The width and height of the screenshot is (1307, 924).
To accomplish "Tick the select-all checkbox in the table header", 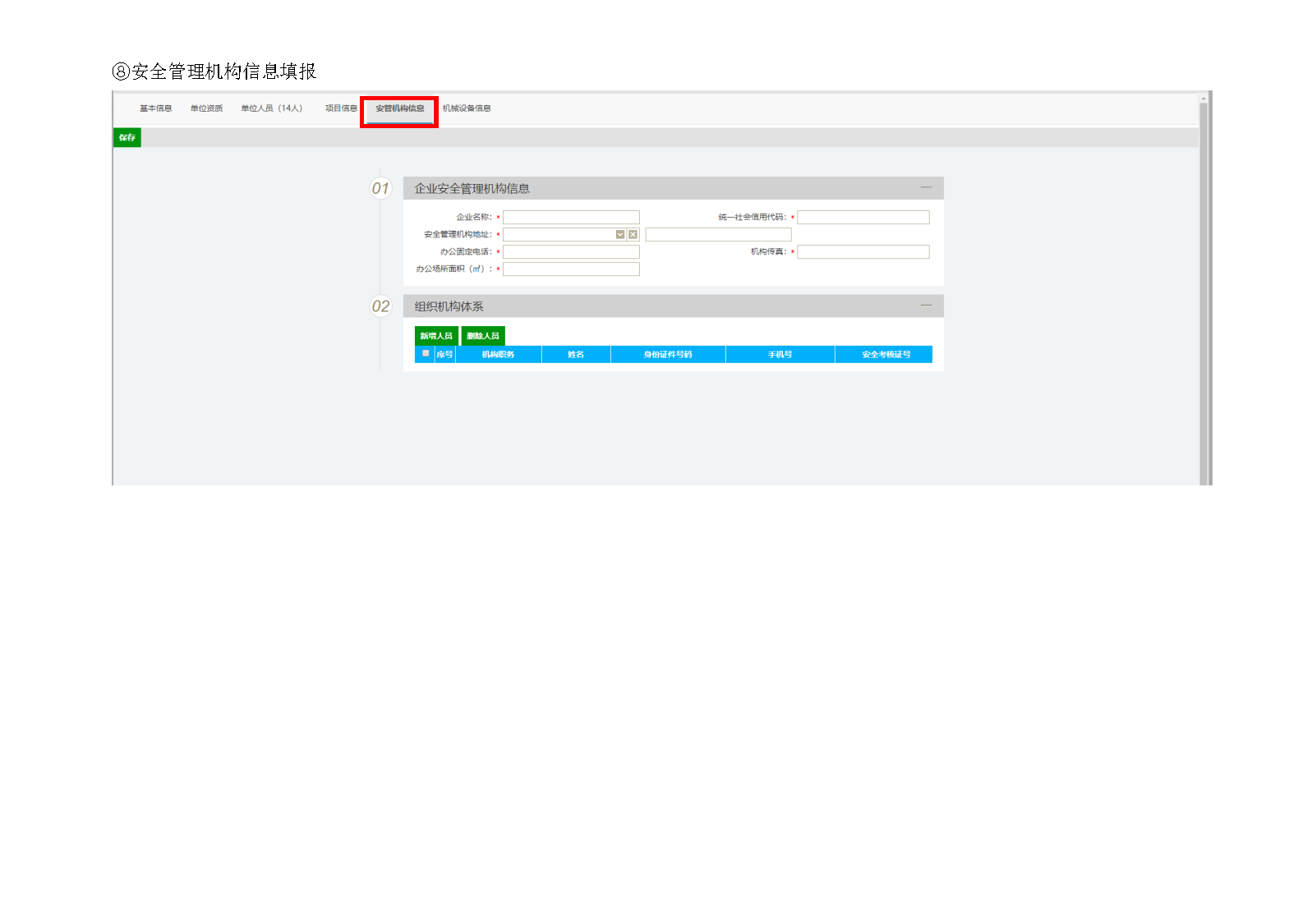I will coord(426,353).
